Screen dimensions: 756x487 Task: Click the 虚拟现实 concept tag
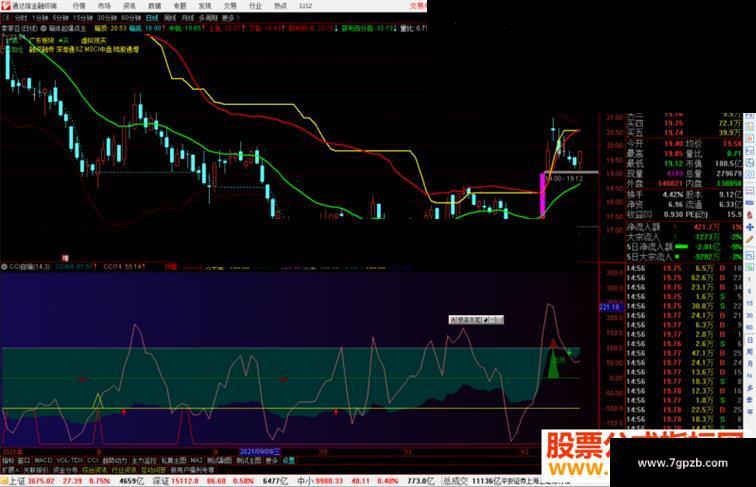click(94, 41)
